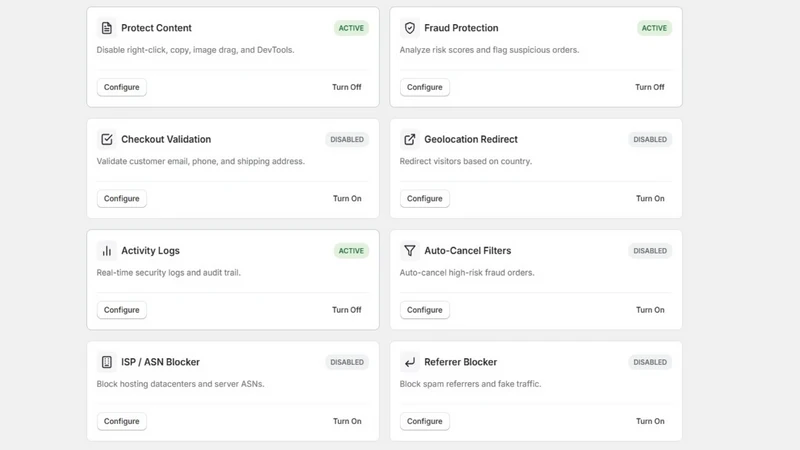Click the "Fraud Protection" card title
Screen dimensions: 800x450
461,28
